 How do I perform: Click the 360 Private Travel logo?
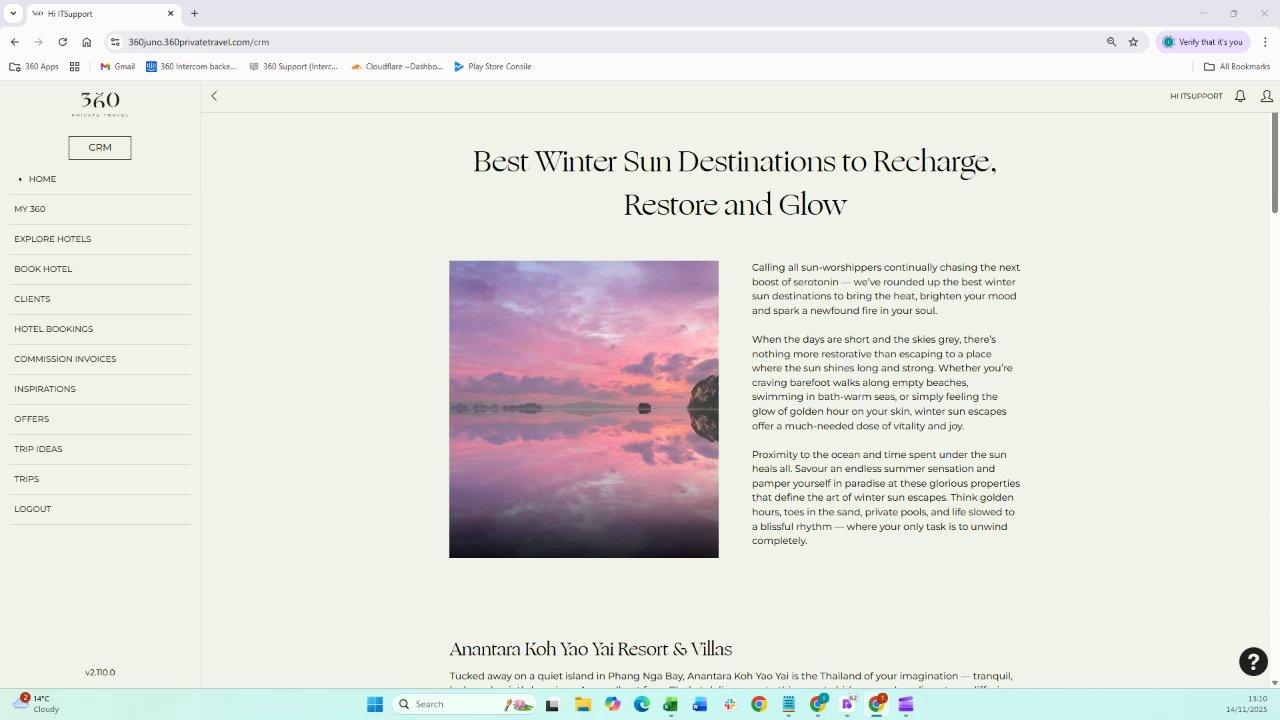(x=100, y=104)
